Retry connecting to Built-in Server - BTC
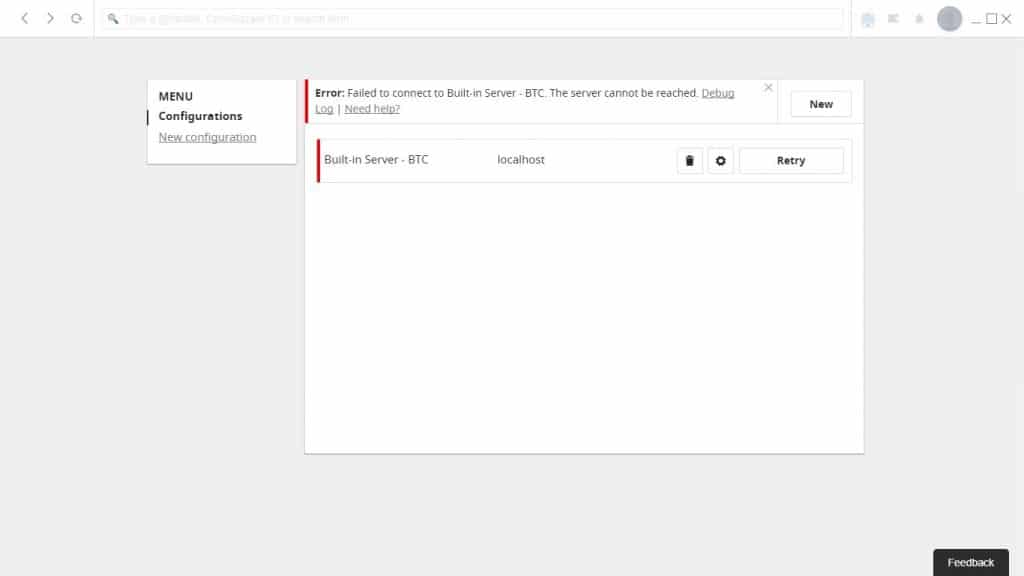The width and height of the screenshot is (1024, 576). (791, 161)
